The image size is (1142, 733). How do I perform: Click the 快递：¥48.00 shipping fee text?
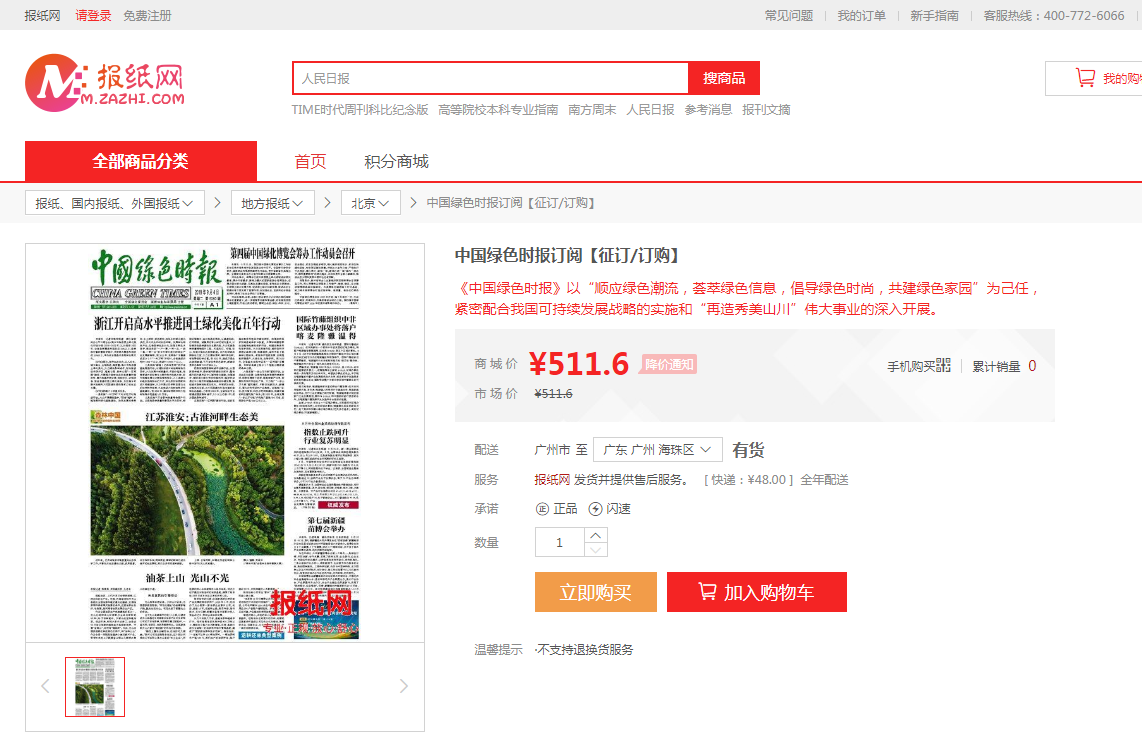(x=748, y=479)
